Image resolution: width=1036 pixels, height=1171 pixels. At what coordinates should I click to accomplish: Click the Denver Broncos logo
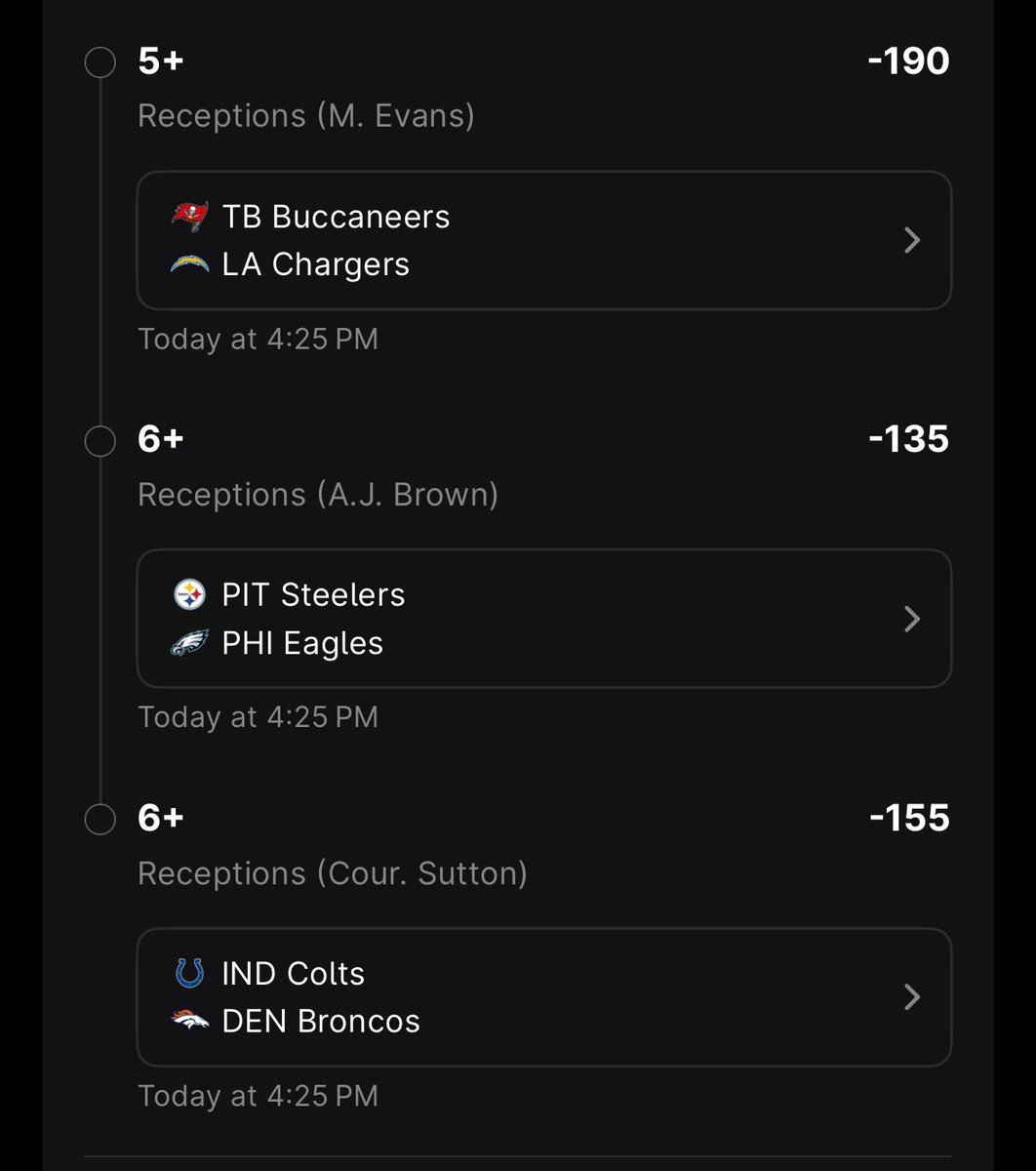pyautogui.click(x=189, y=1021)
